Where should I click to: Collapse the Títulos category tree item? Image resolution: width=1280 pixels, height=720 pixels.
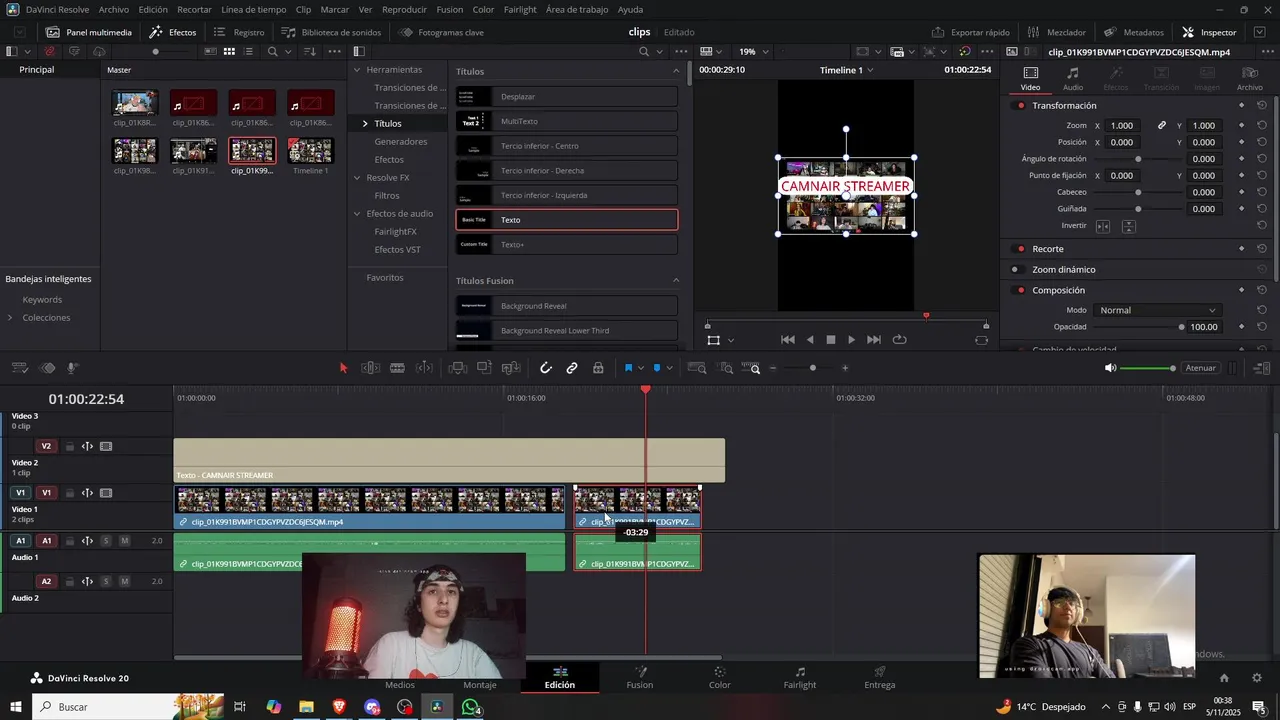[365, 124]
